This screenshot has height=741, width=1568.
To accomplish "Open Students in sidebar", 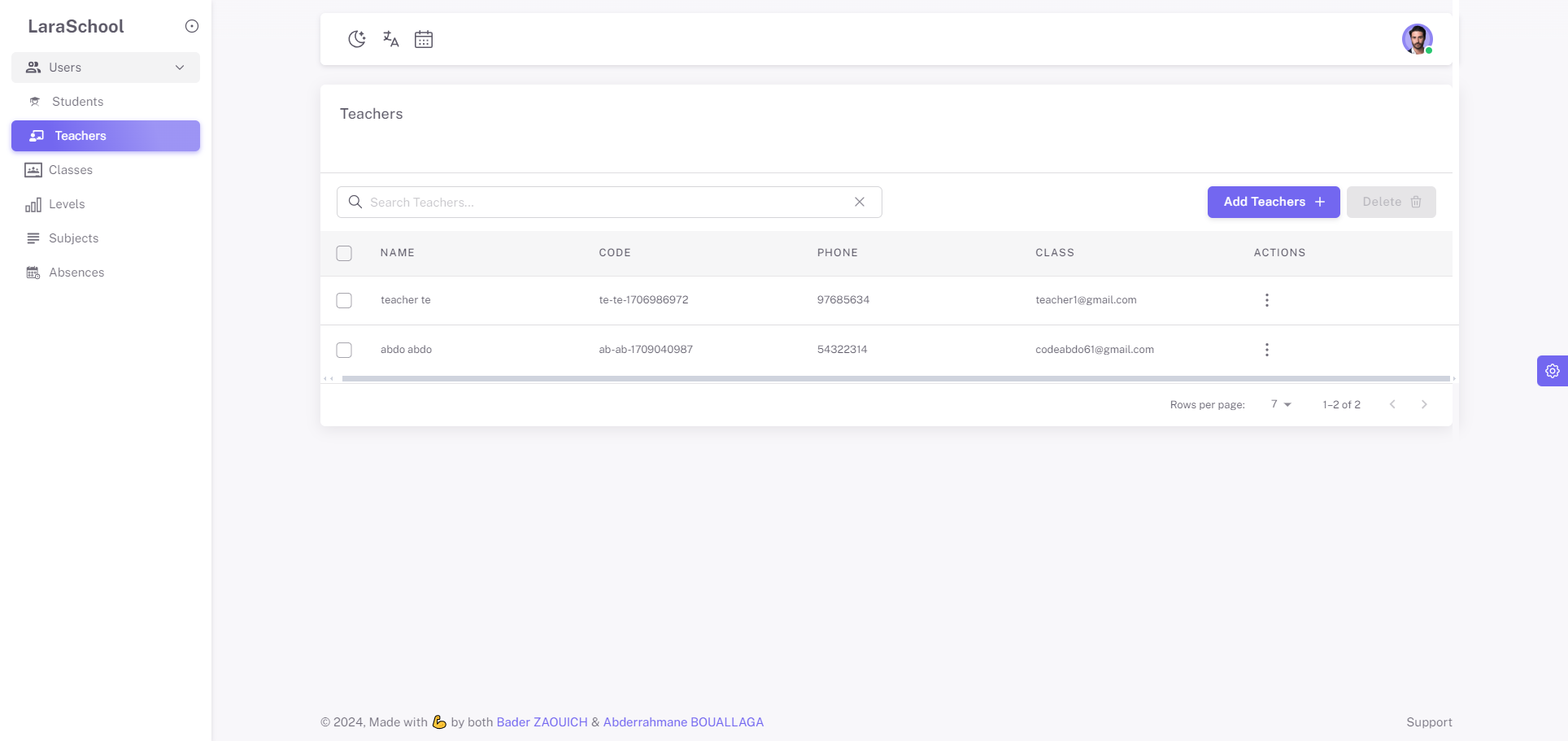I will point(106,102).
